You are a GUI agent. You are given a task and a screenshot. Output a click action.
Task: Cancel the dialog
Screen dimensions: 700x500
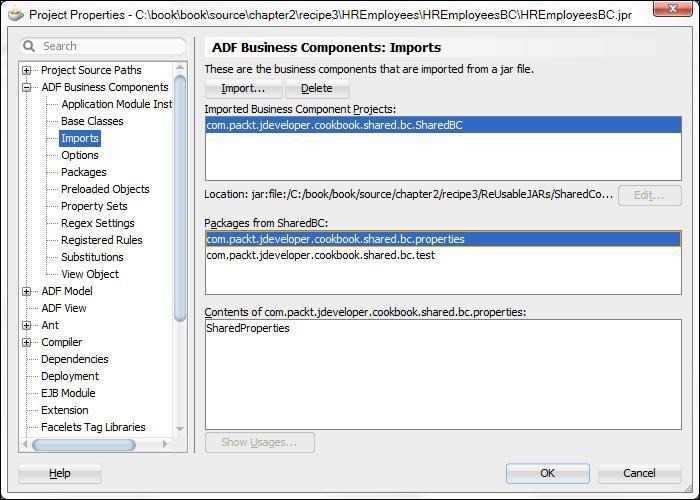[639, 473]
